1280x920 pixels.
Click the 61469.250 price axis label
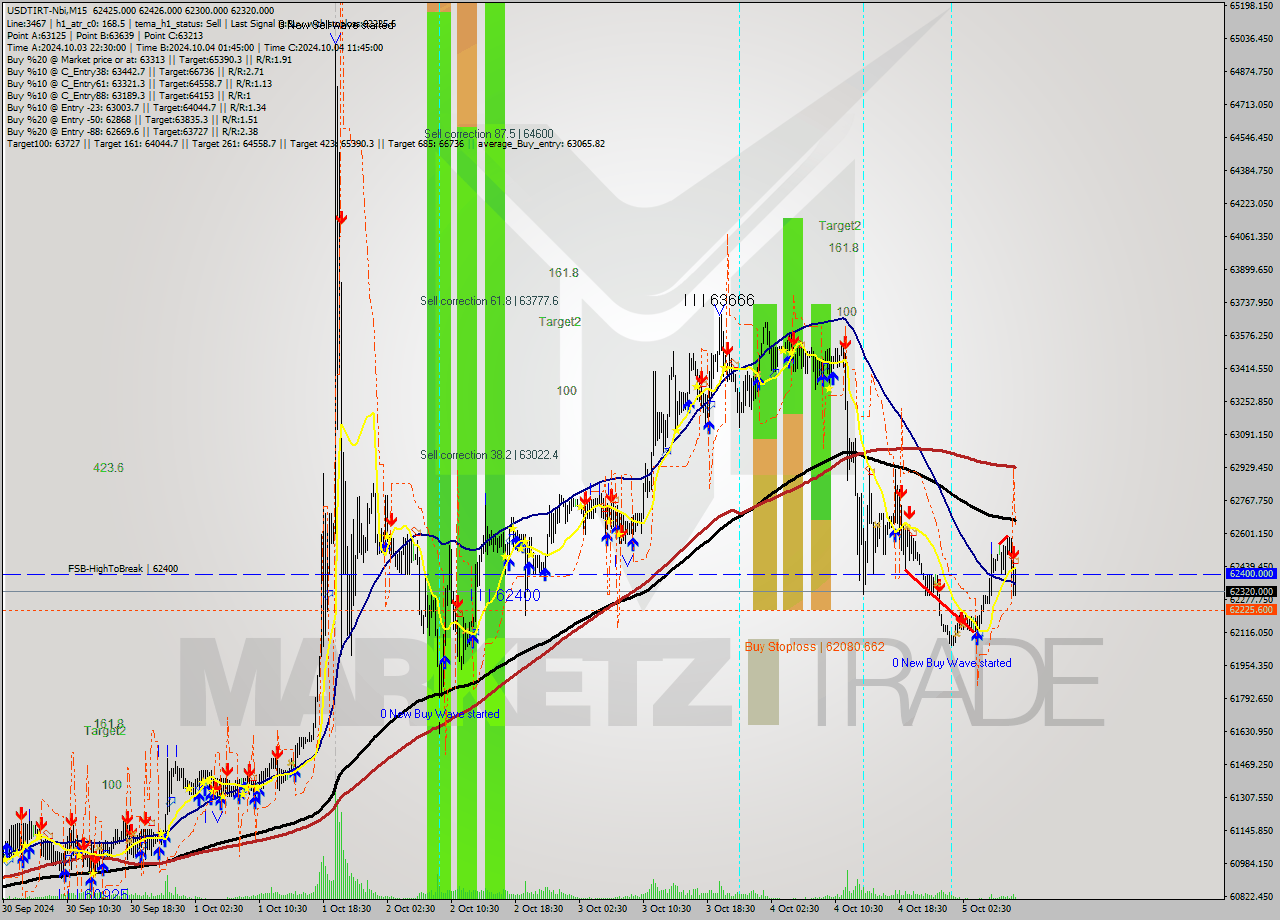click(x=1251, y=765)
